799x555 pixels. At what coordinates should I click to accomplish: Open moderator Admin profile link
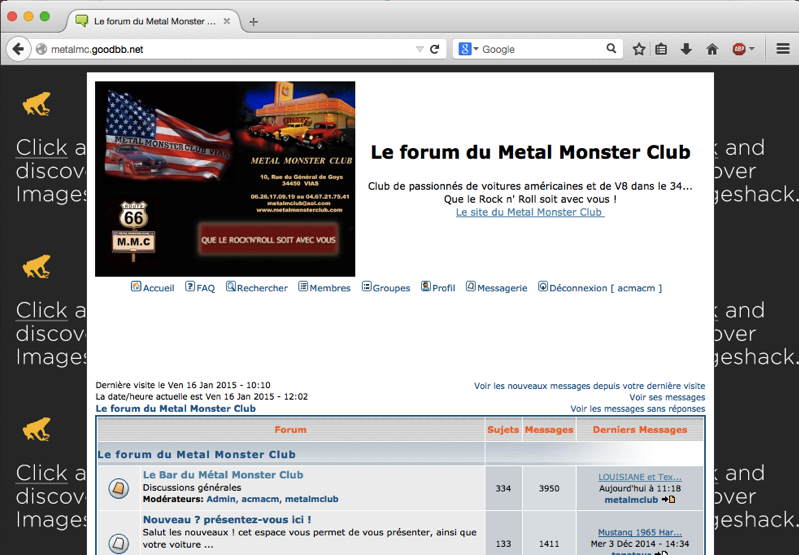221,499
